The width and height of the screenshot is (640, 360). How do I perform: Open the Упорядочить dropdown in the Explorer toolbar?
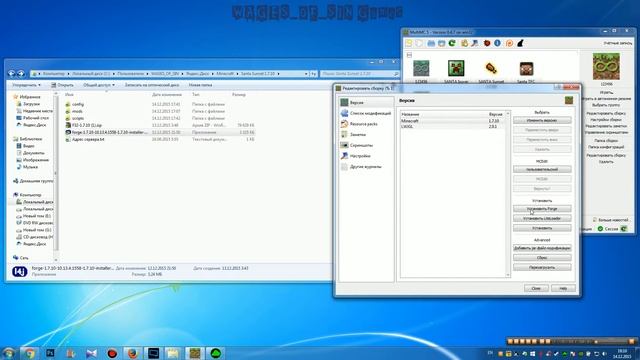pos(26,85)
